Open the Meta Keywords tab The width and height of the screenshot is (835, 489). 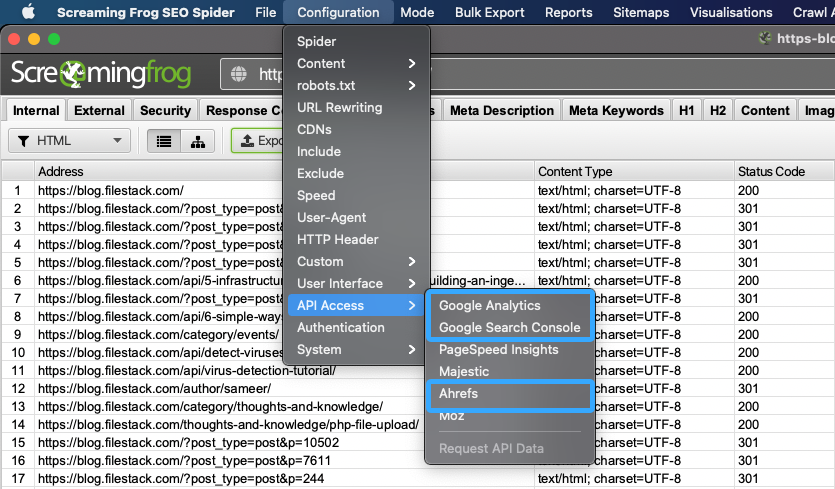click(x=616, y=110)
